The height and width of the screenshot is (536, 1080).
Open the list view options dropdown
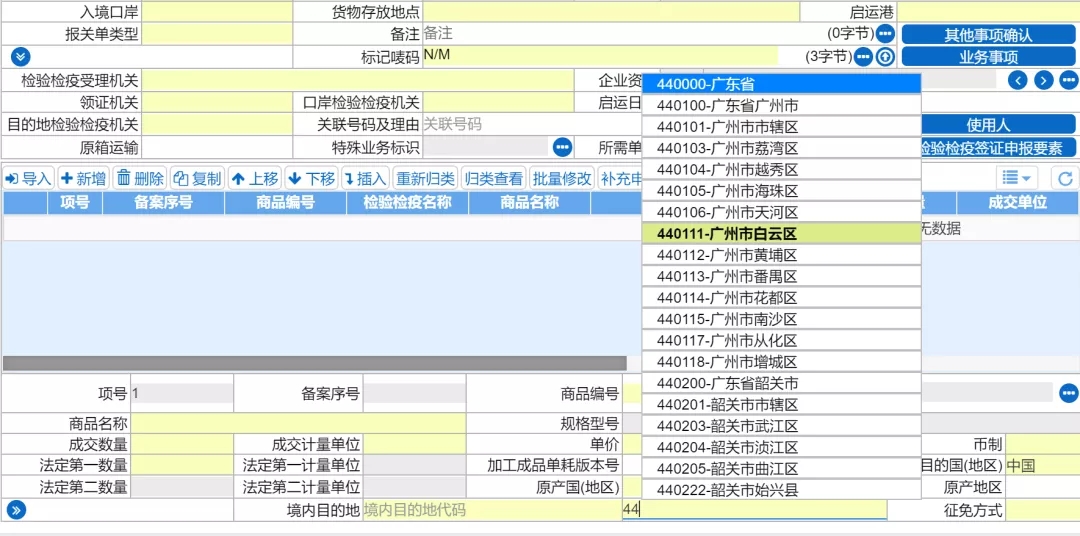[x=1018, y=178]
